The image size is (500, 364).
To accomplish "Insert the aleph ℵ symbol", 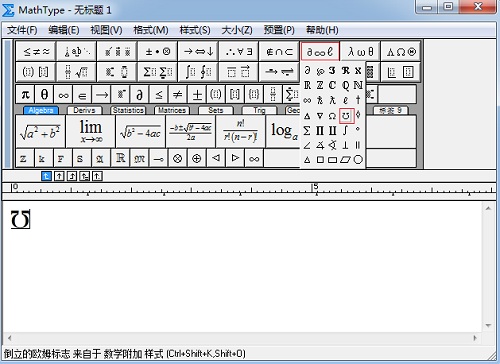I will [x=358, y=70].
